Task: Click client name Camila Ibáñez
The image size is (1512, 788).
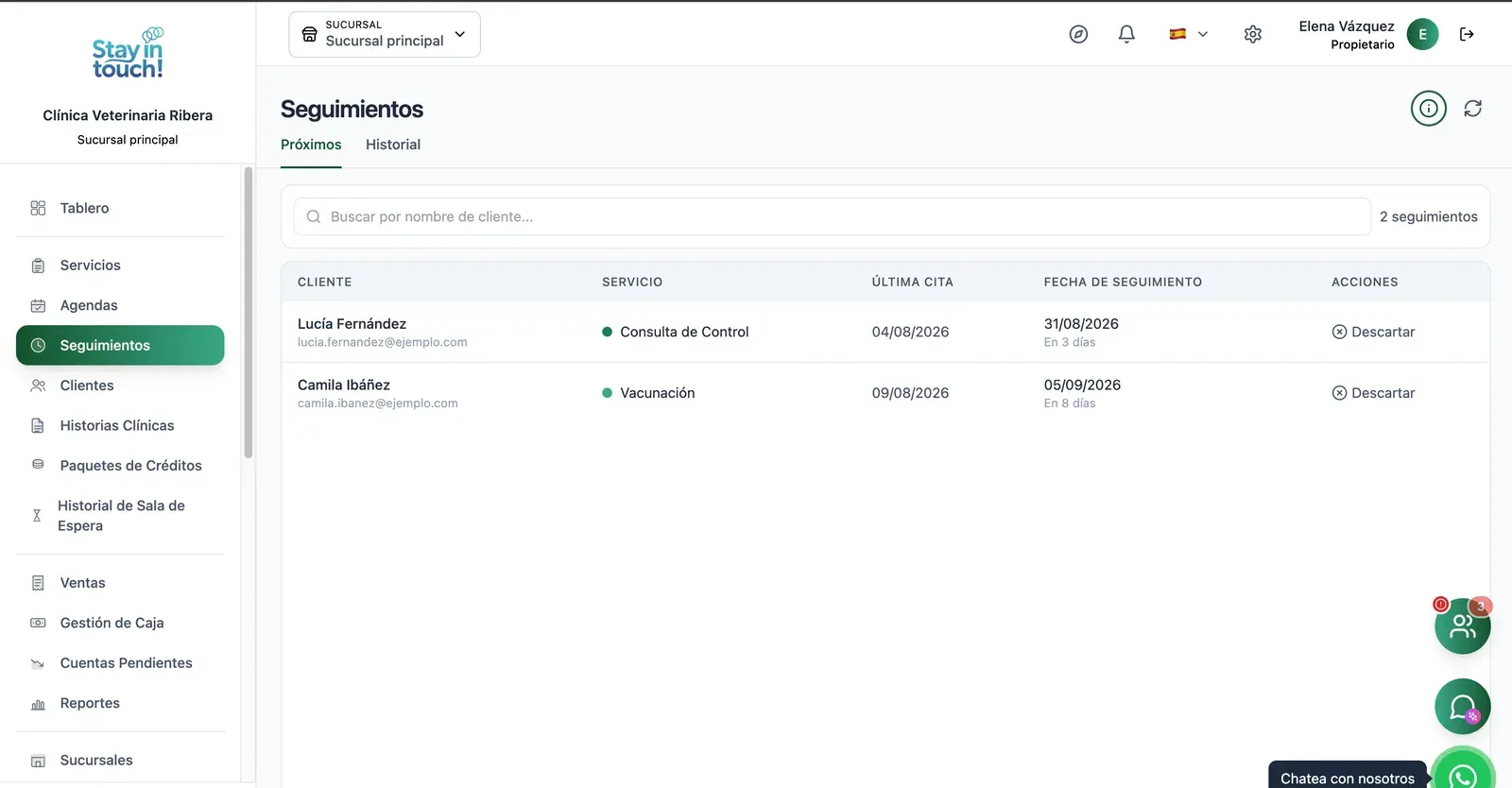Action: pyautogui.click(x=344, y=385)
